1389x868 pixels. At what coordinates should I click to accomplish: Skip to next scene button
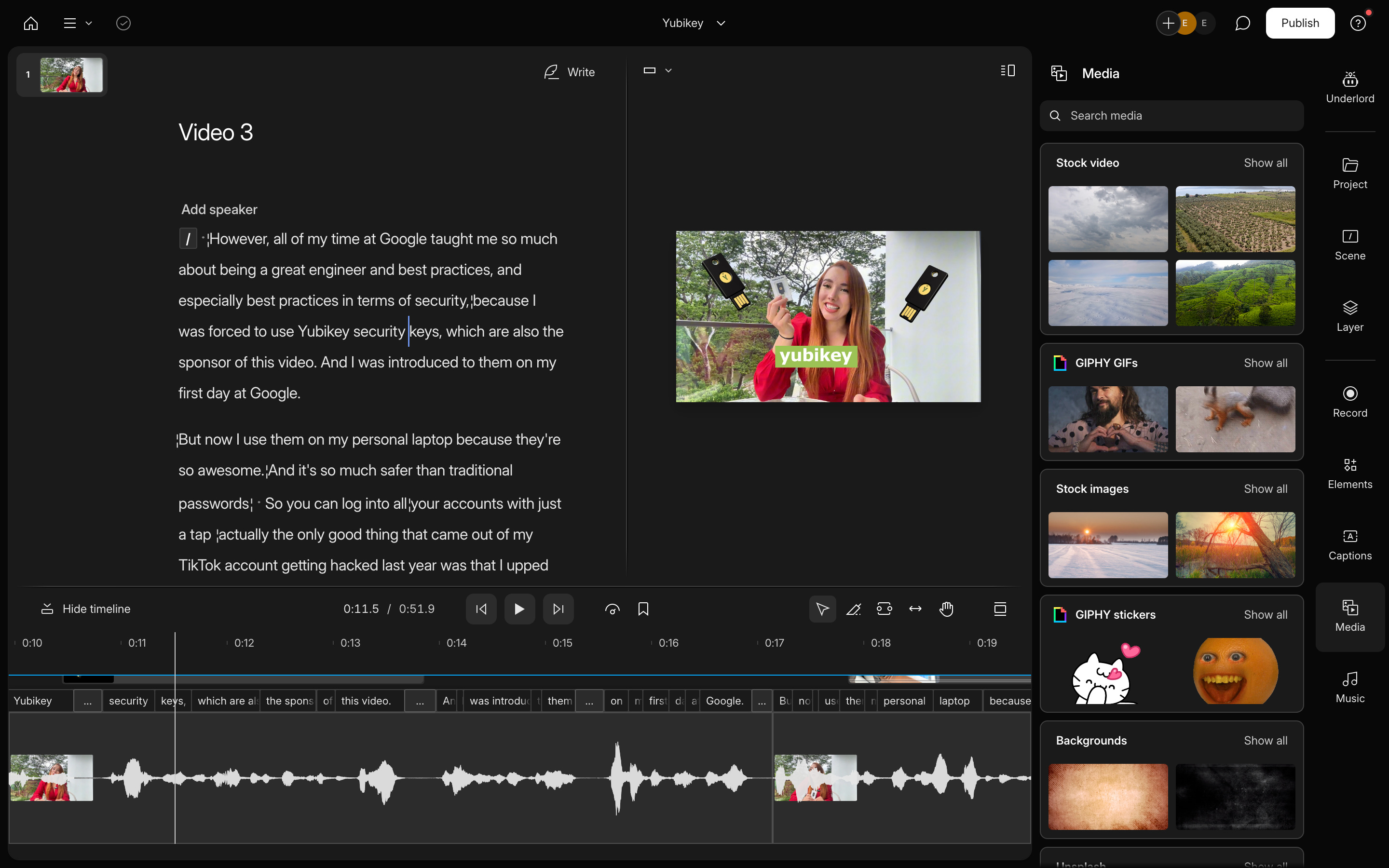(x=558, y=609)
